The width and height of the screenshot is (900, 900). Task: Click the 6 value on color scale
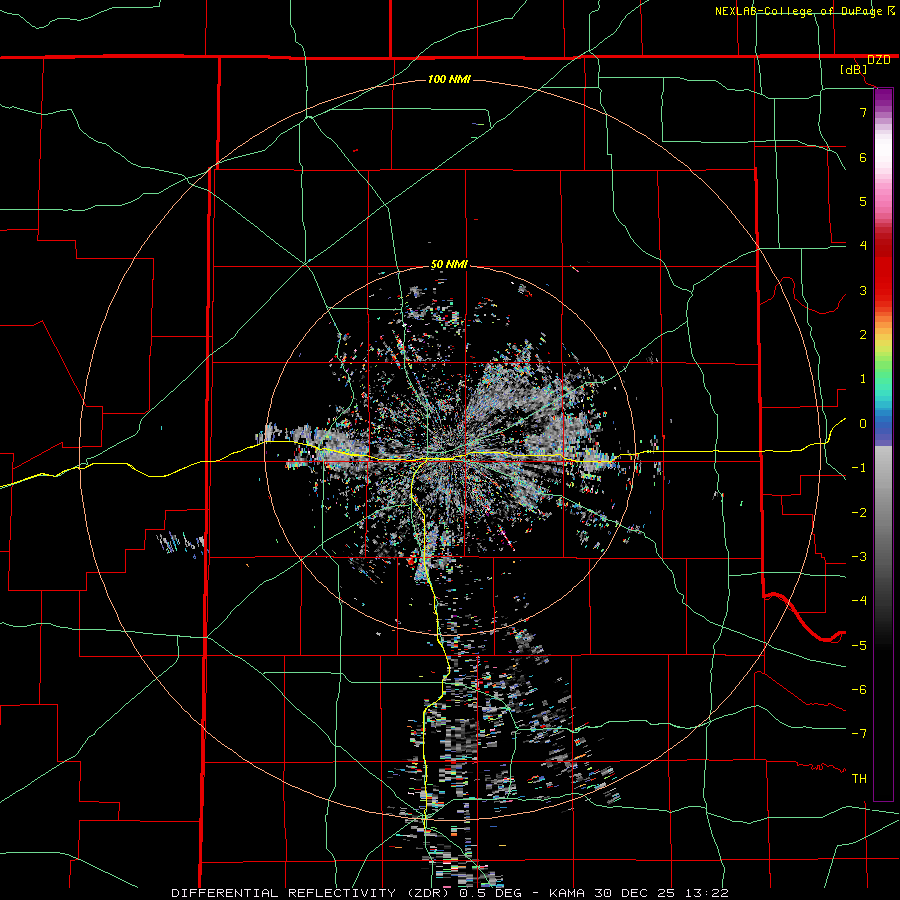point(863,157)
